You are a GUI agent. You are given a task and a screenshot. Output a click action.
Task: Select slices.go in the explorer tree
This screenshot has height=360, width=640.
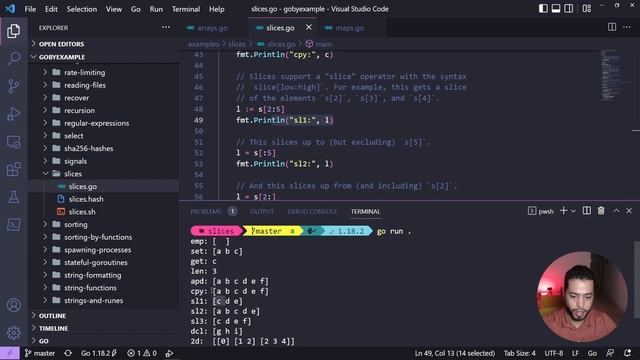(x=83, y=186)
